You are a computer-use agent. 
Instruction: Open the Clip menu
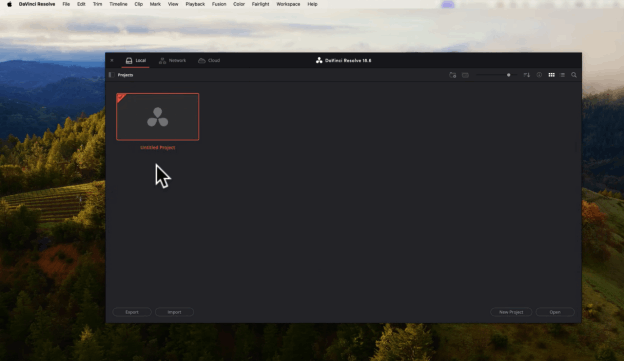tap(138, 4)
